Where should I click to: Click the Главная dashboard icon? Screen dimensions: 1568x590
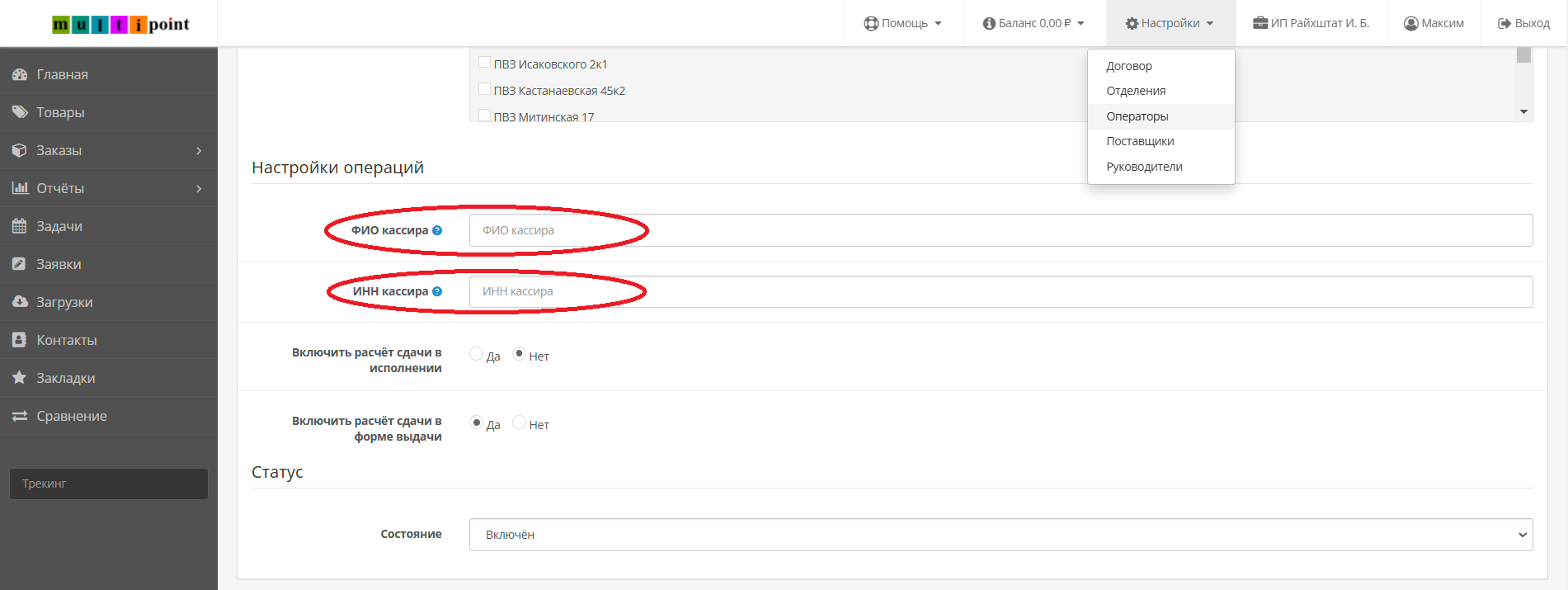[x=20, y=74]
